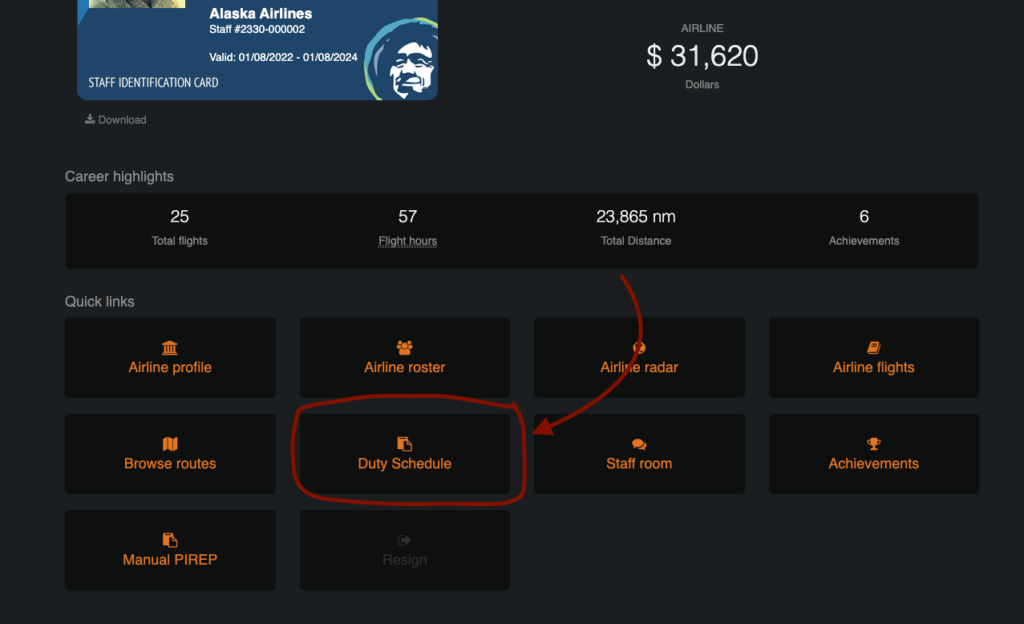Image resolution: width=1024 pixels, height=624 pixels.
Task: Click the sign-out icon above Resign
Action: (404, 540)
